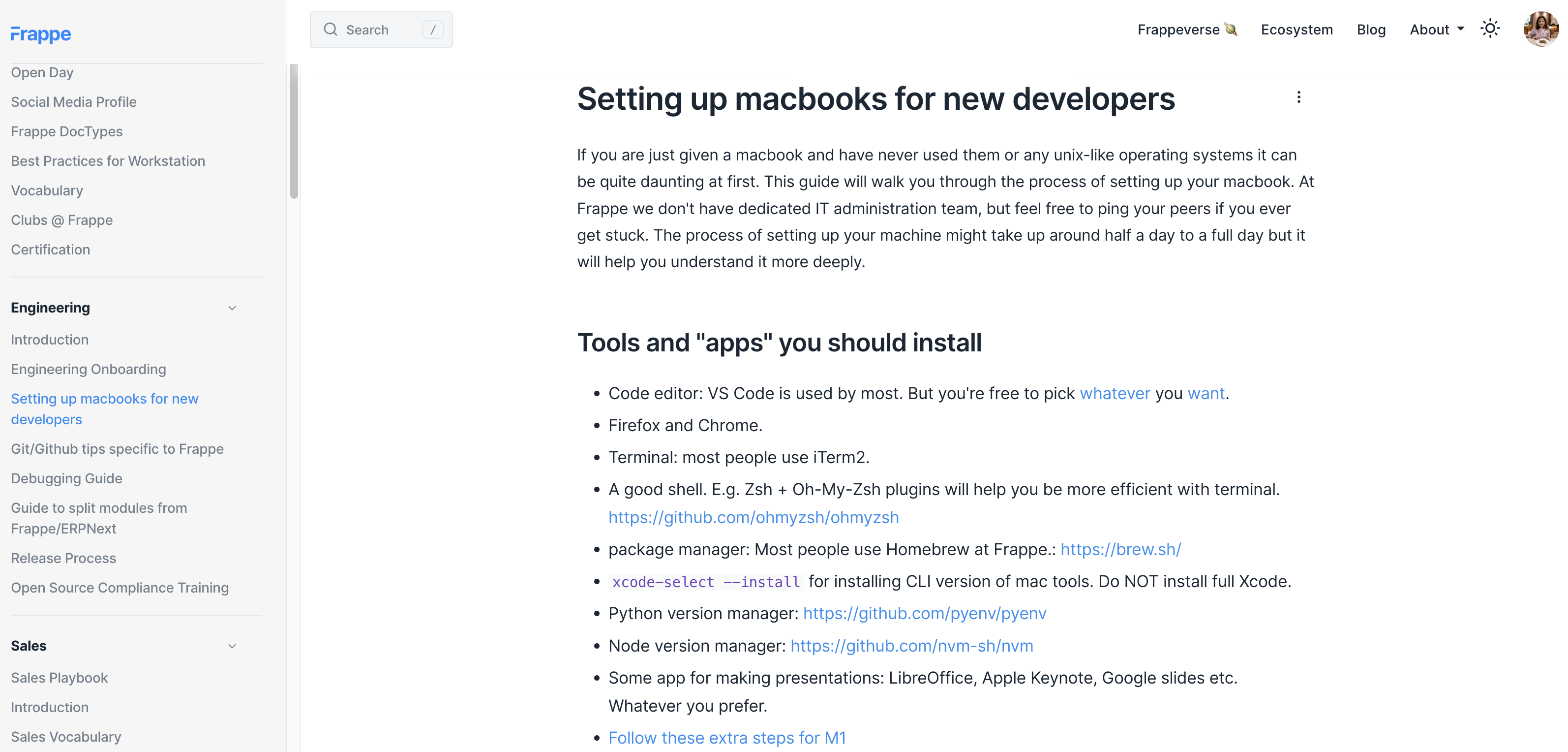Click the Sales section heading
Image resolution: width=1568 pixels, height=752 pixels.
29,645
